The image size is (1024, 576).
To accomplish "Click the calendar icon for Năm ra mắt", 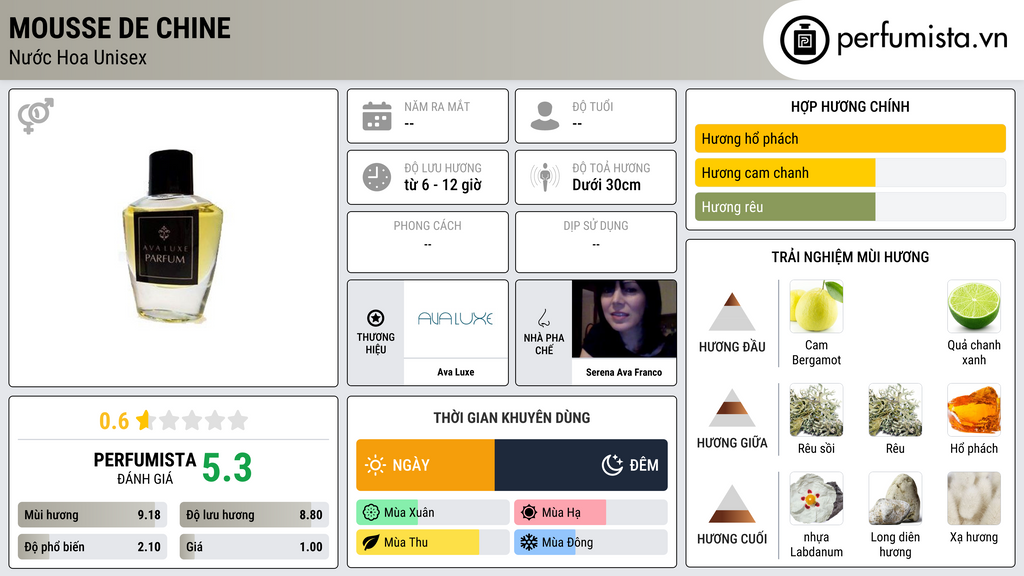I will [377, 116].
